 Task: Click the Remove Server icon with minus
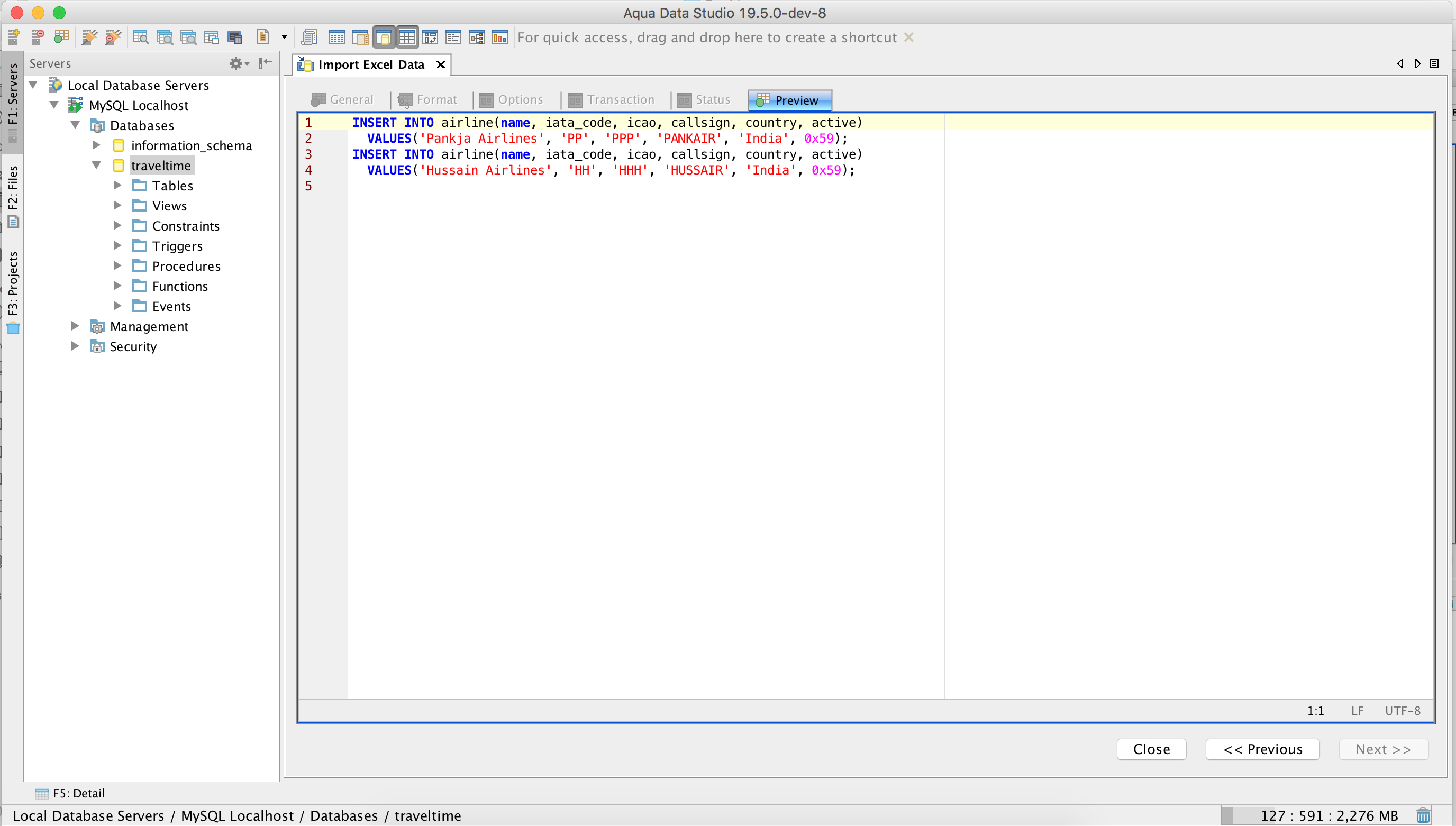(38, 38)
